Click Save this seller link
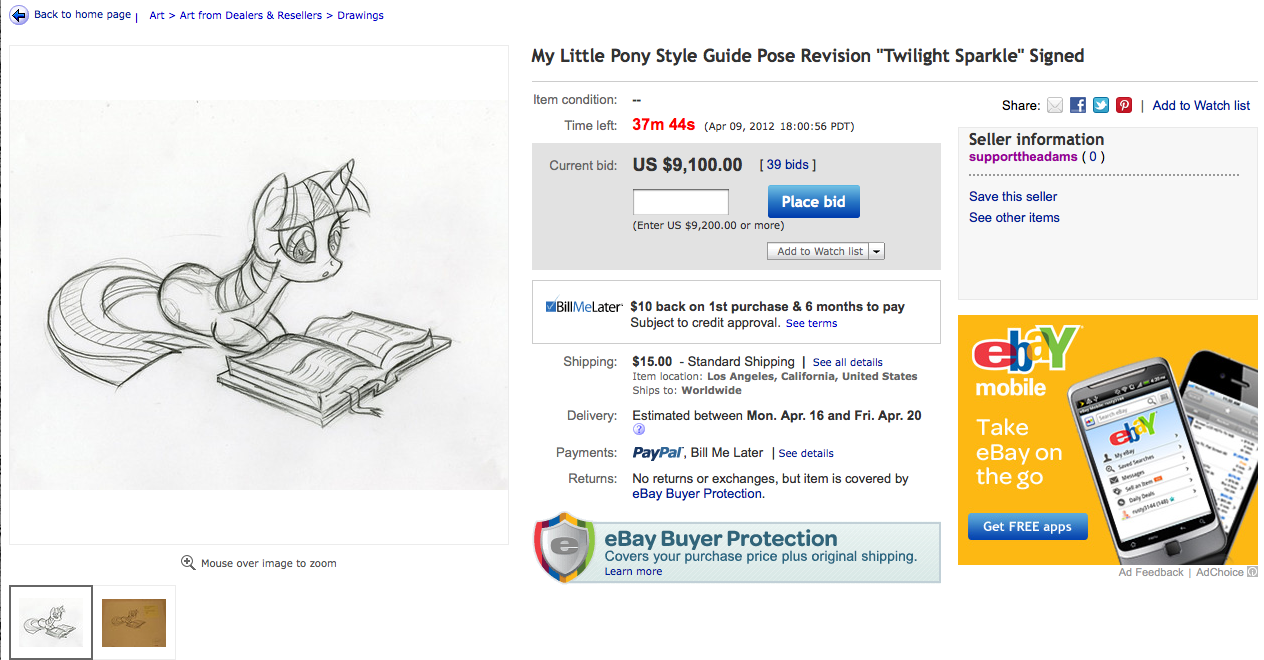 1013,197
